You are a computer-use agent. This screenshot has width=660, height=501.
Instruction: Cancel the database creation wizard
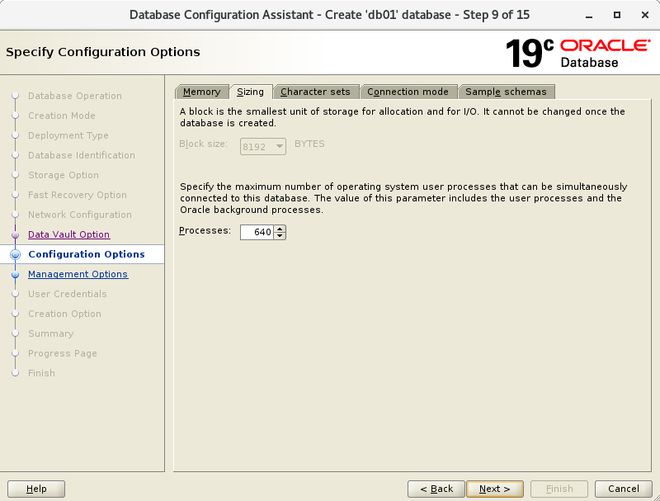623,489
